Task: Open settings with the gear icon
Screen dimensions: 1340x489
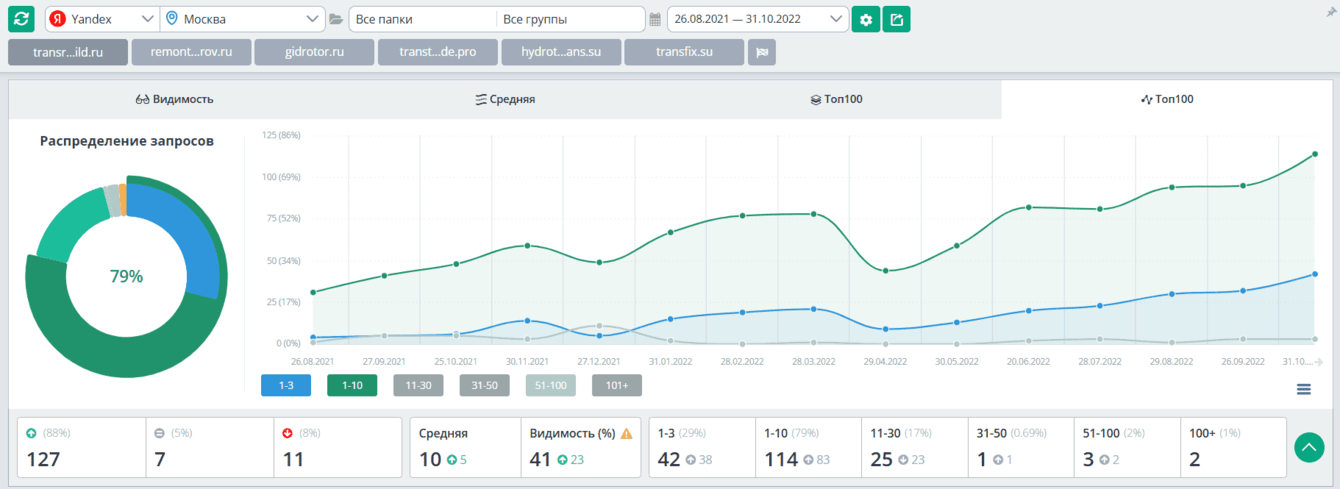Action: pyautogui.click(x=865, y=19)
